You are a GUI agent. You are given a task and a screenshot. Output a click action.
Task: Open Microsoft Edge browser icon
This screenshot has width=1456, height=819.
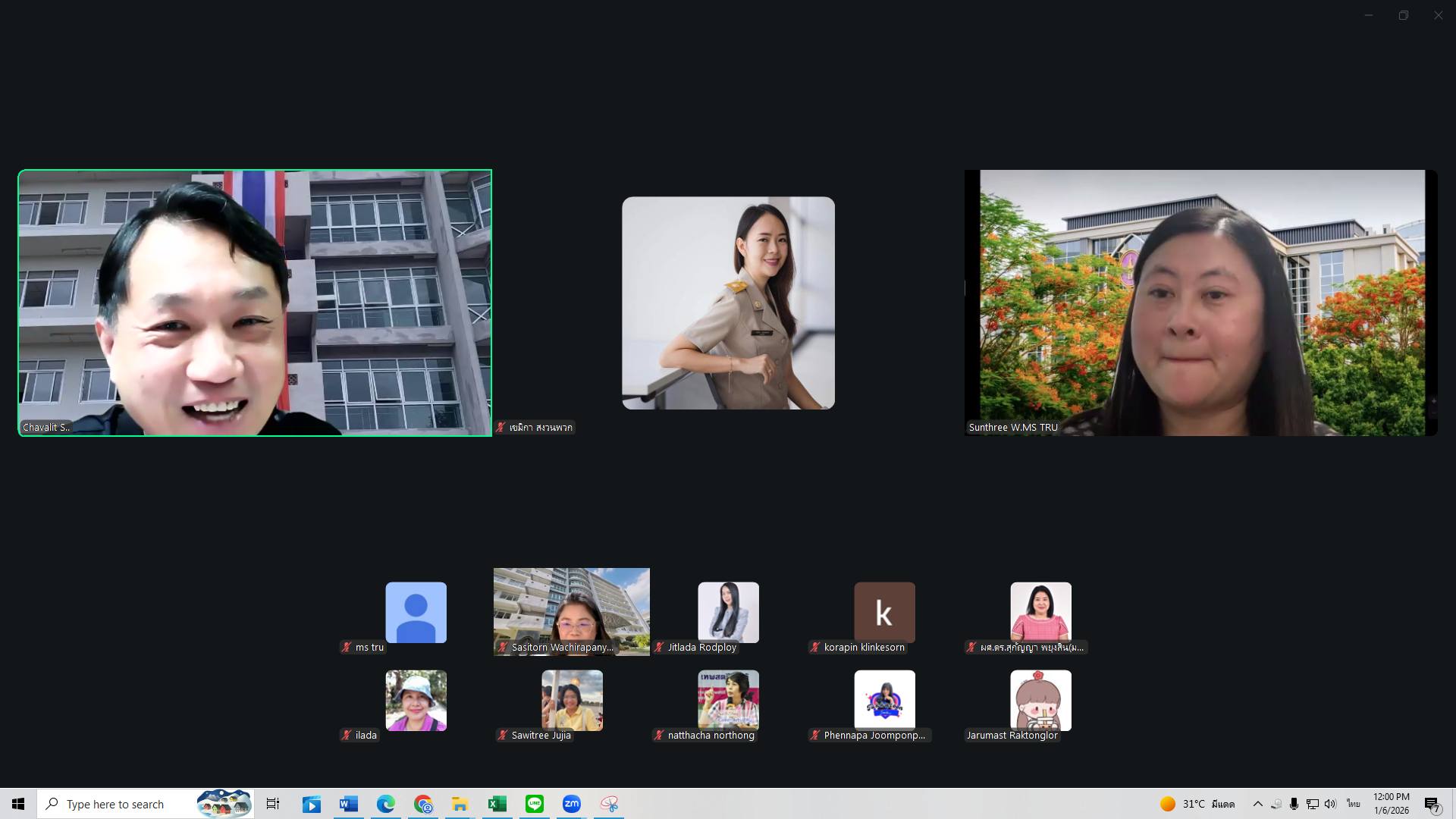[386, 804]
